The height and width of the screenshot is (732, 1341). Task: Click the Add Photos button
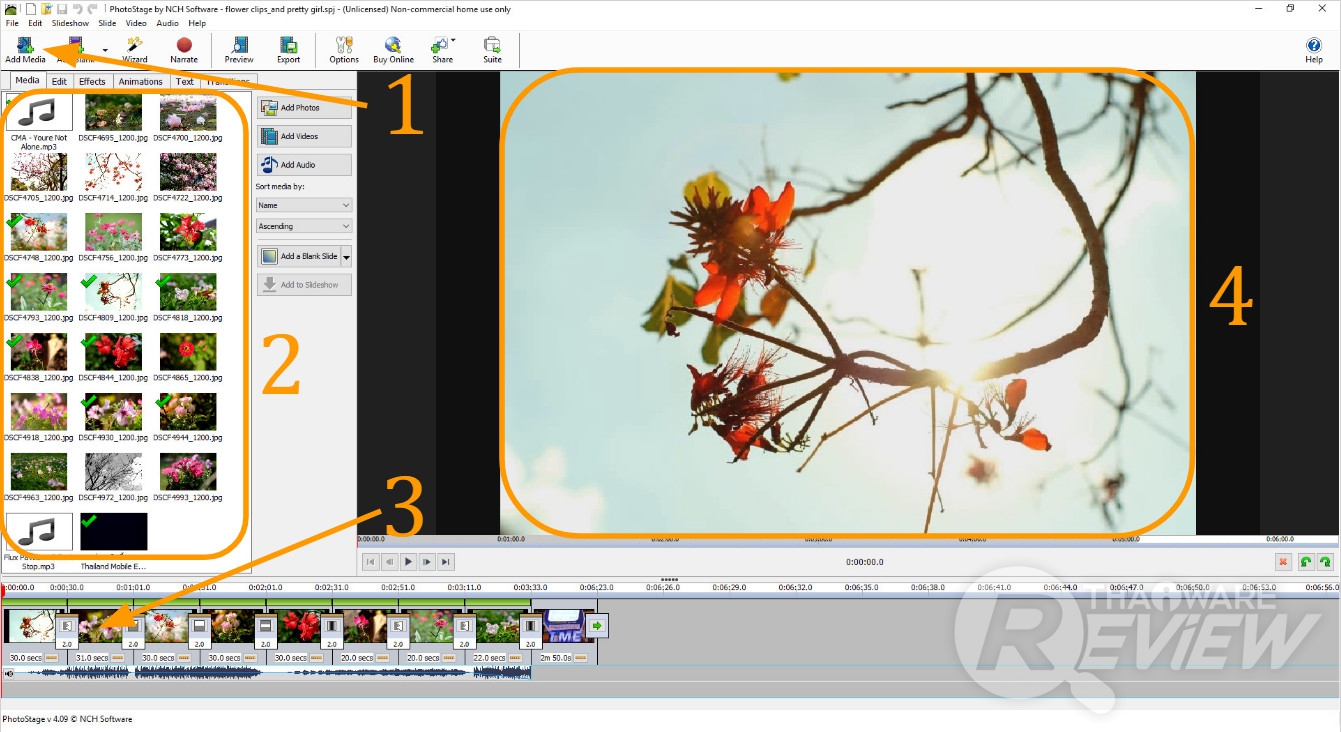coord(304,108)
